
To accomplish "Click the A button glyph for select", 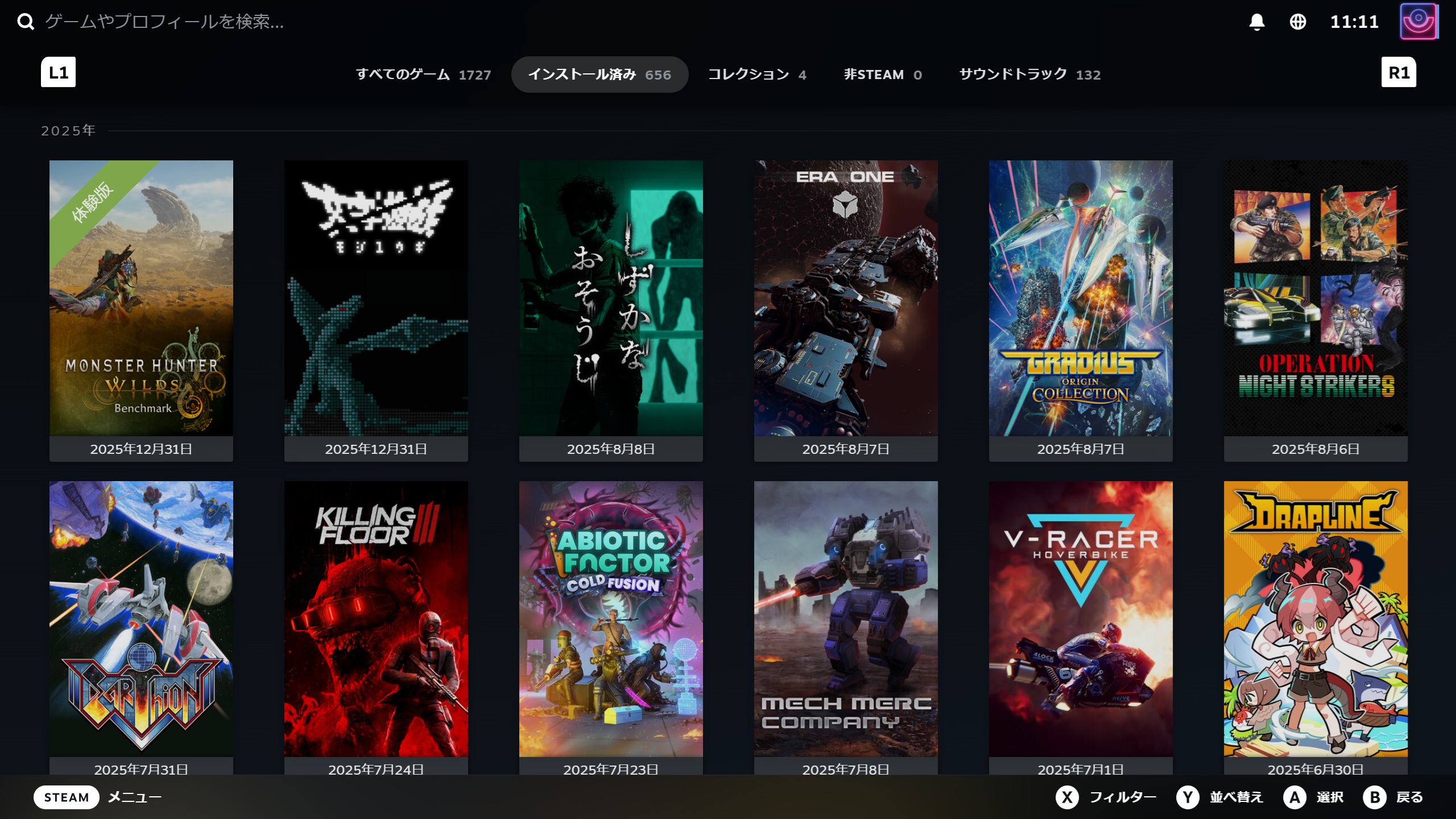I will (x=1295, y=797).
